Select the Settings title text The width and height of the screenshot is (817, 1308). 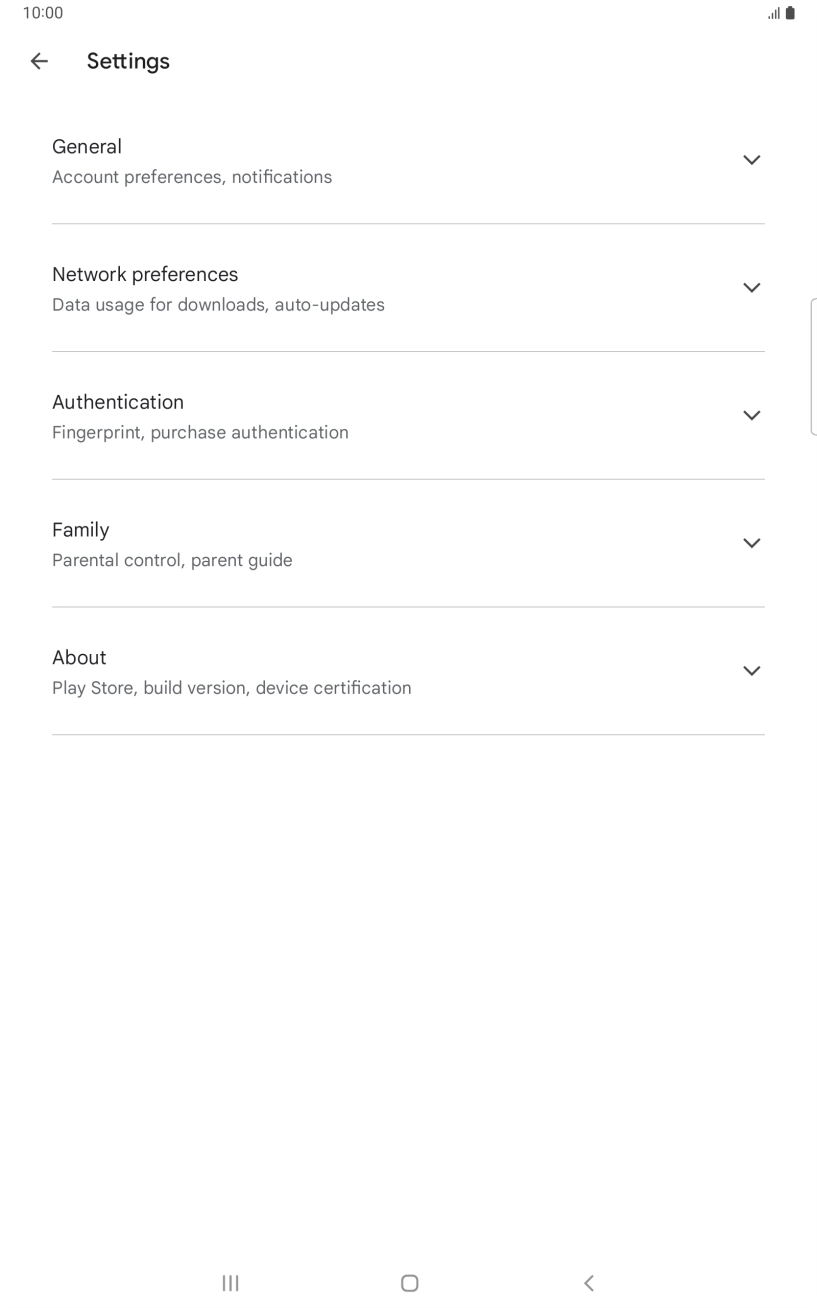(128, 61)
